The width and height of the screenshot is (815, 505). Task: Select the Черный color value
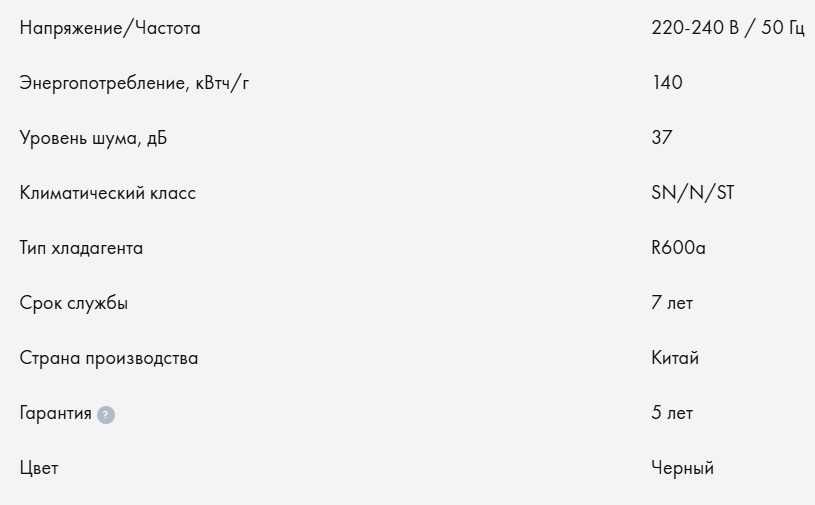click(x=682, y=468)
